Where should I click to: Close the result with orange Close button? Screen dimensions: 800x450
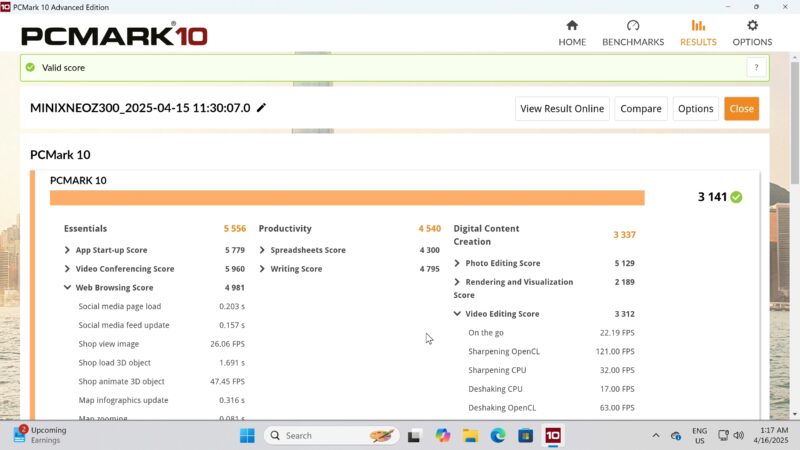click(741, 109)
